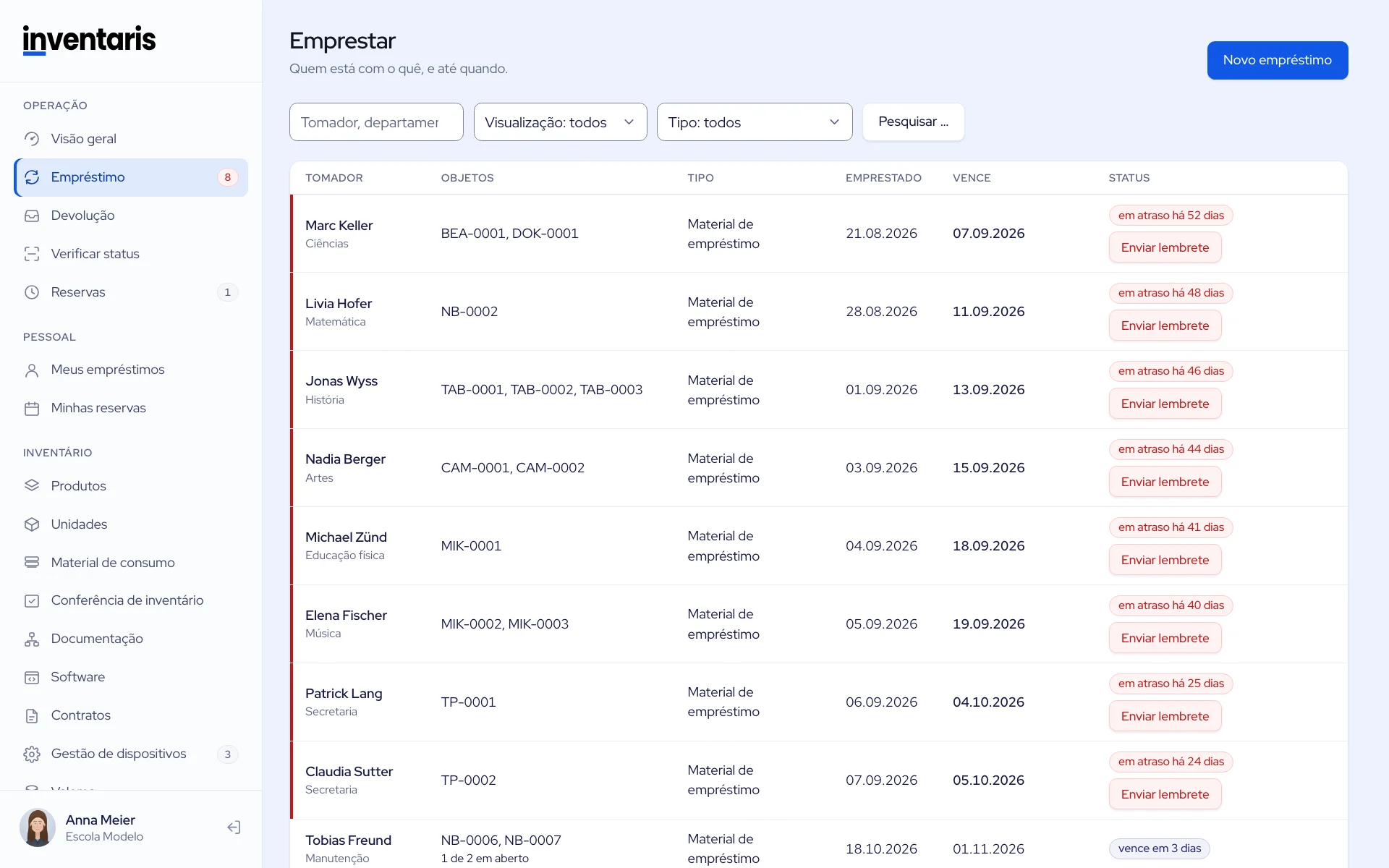Send reminder to Nadia Berger
Viewport: 1389px width, 868px height.
point(1165,482)
